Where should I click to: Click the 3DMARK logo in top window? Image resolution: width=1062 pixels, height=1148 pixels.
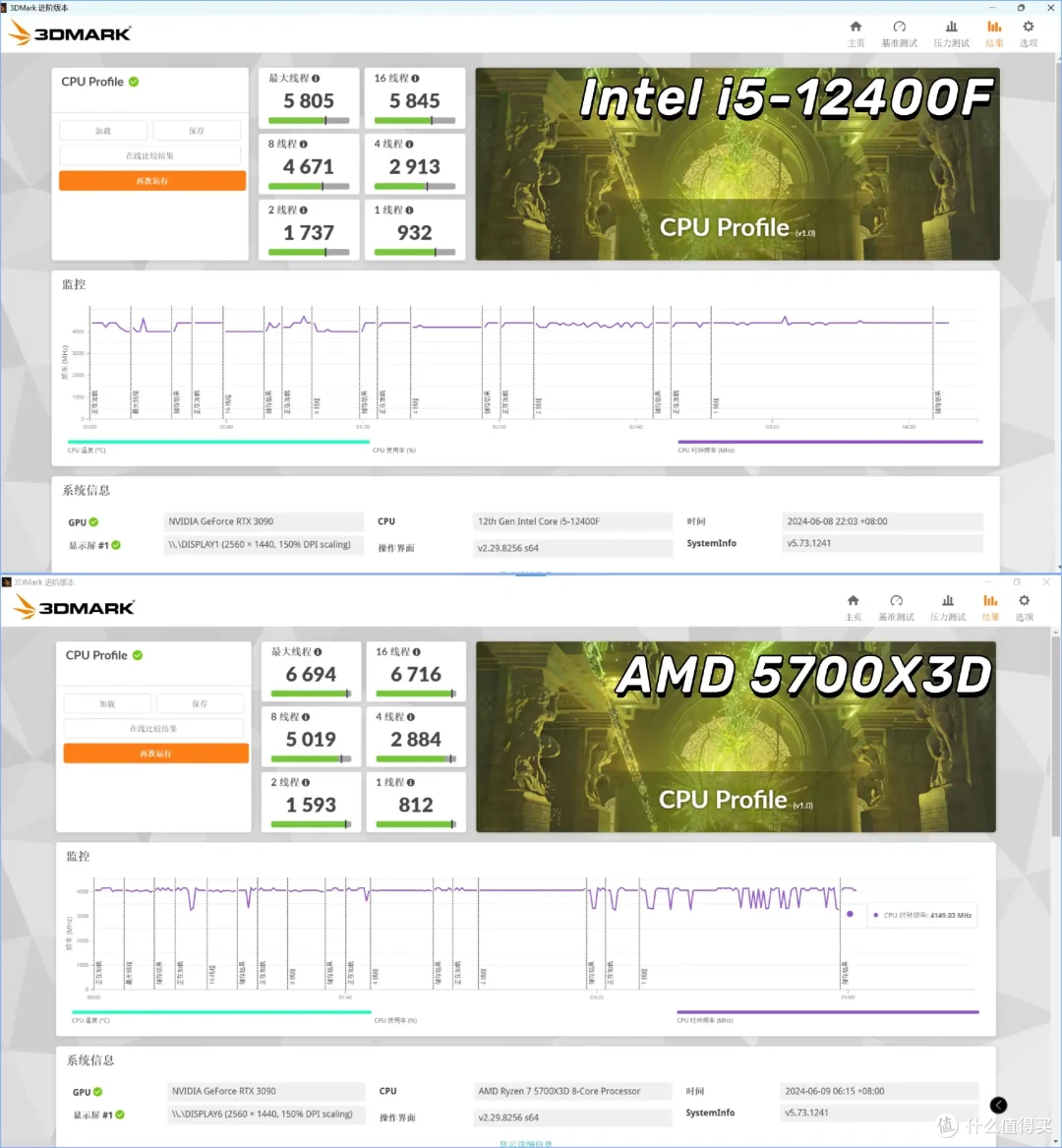point(69,32)
